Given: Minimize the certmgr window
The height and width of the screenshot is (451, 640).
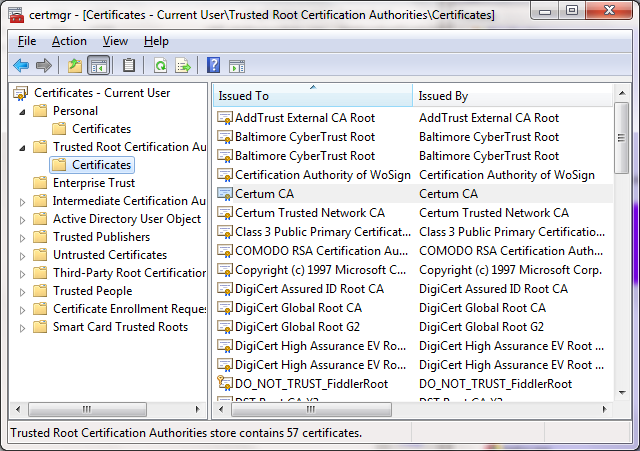Looking at the screenshot, I should (544, 11).
